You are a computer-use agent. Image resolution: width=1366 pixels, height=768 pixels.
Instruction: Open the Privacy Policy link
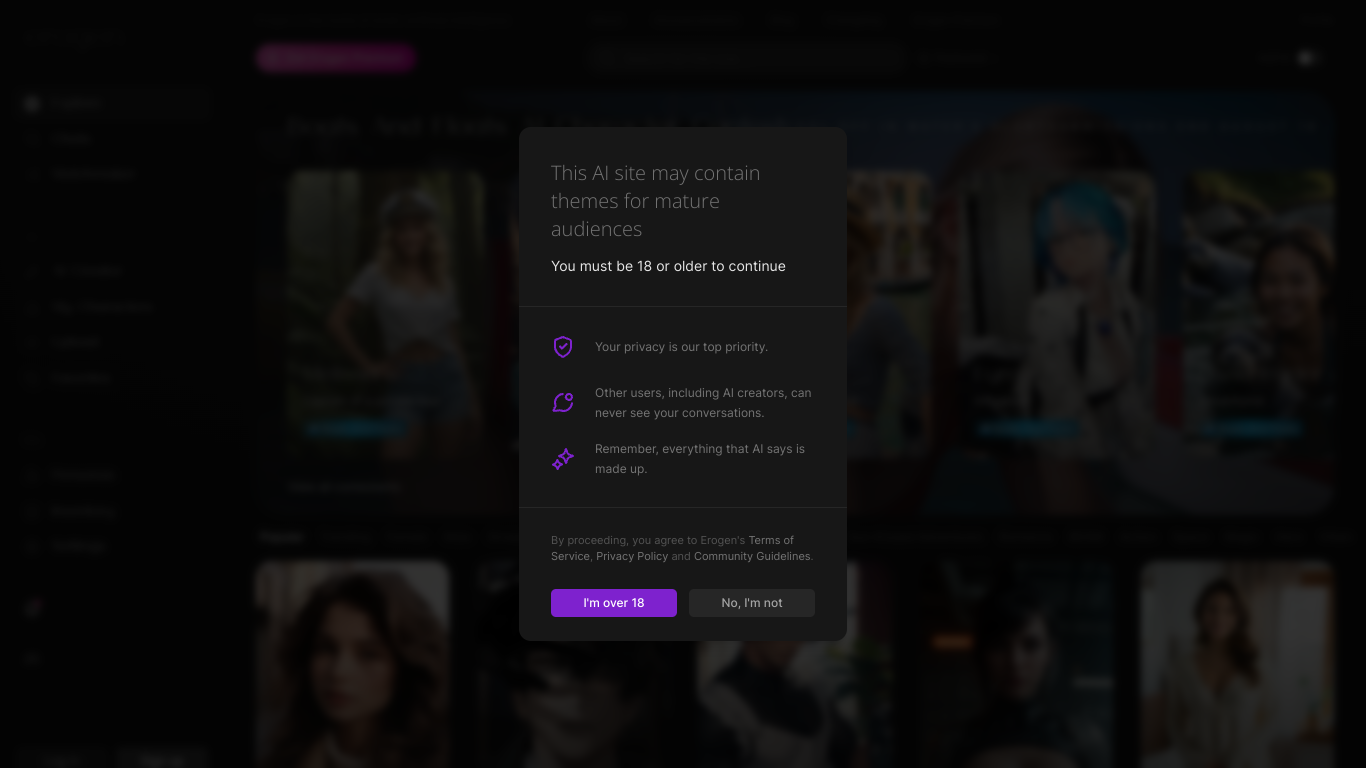[631, 556]
